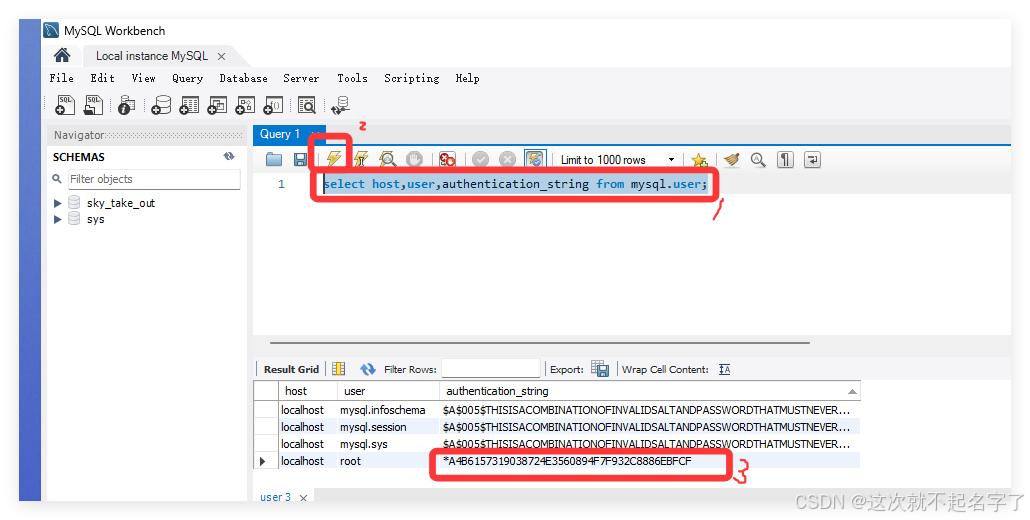Export the recordset to a file
The image size is (1030, 520).
(600, 368)
